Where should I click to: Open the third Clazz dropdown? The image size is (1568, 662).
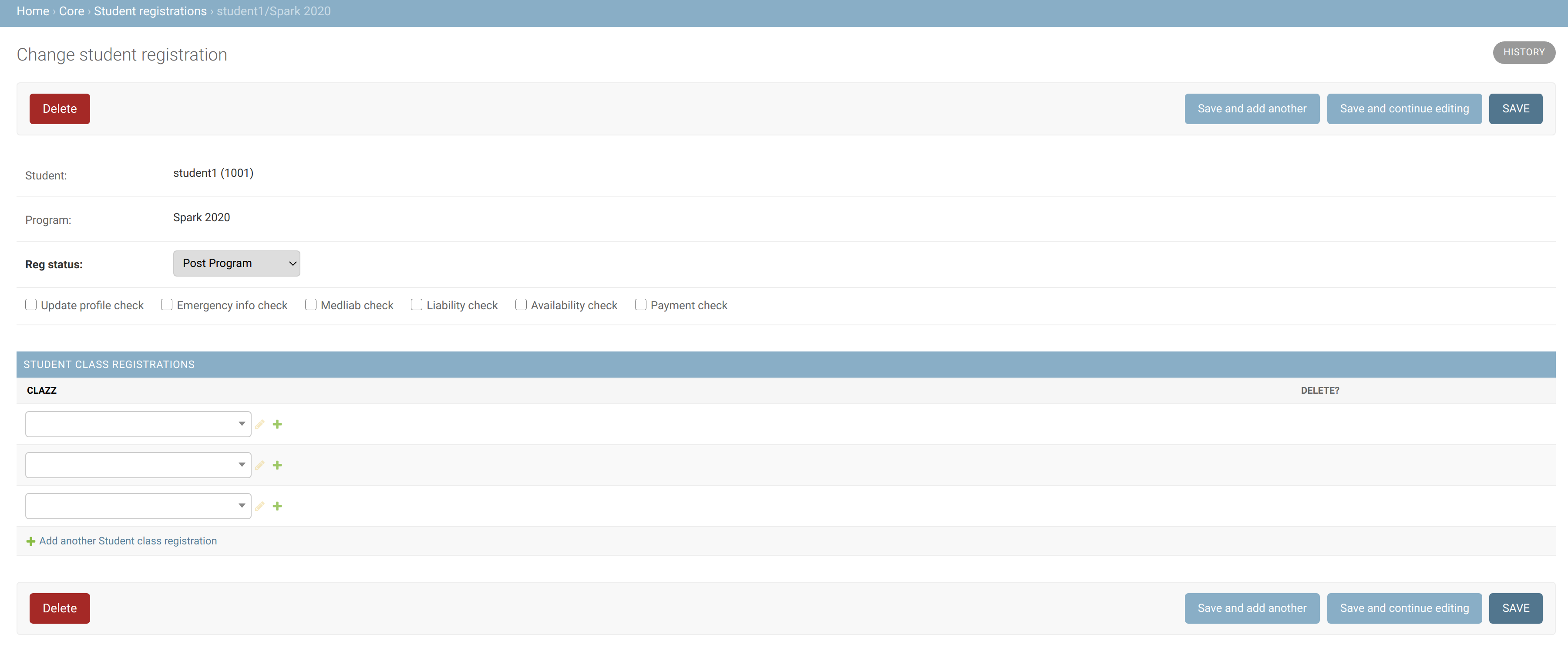(x=138, y=506)
